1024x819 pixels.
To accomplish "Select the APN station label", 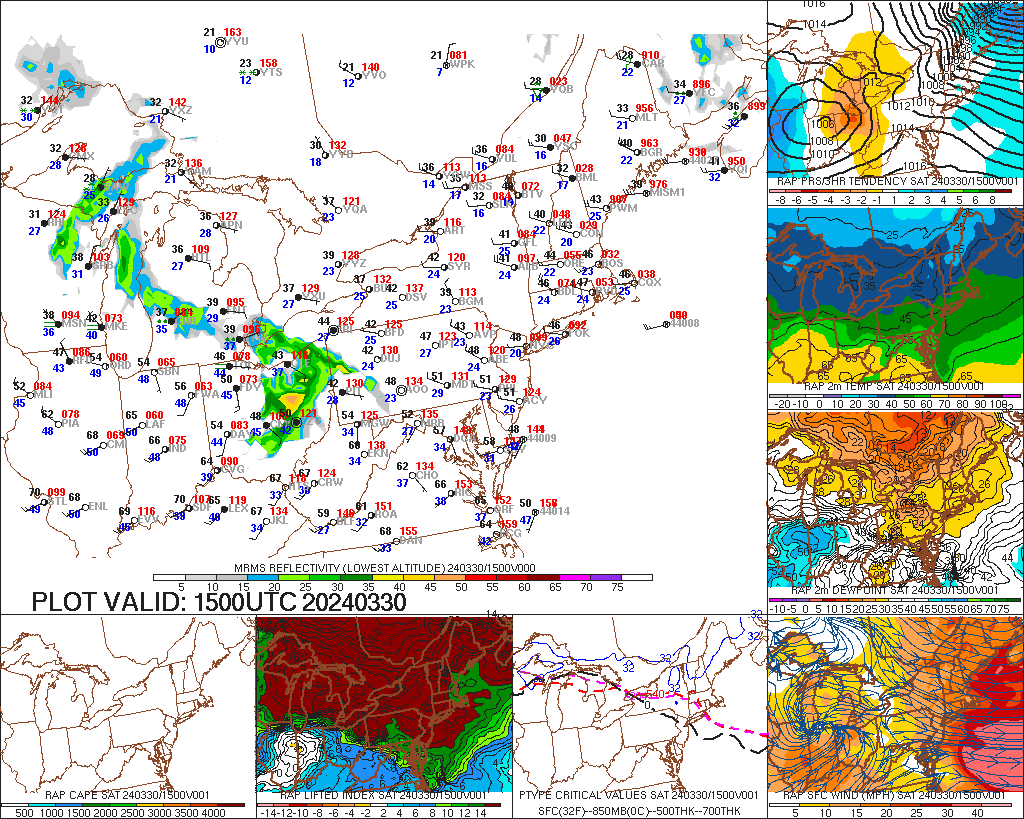I will [x=232, y=225].
